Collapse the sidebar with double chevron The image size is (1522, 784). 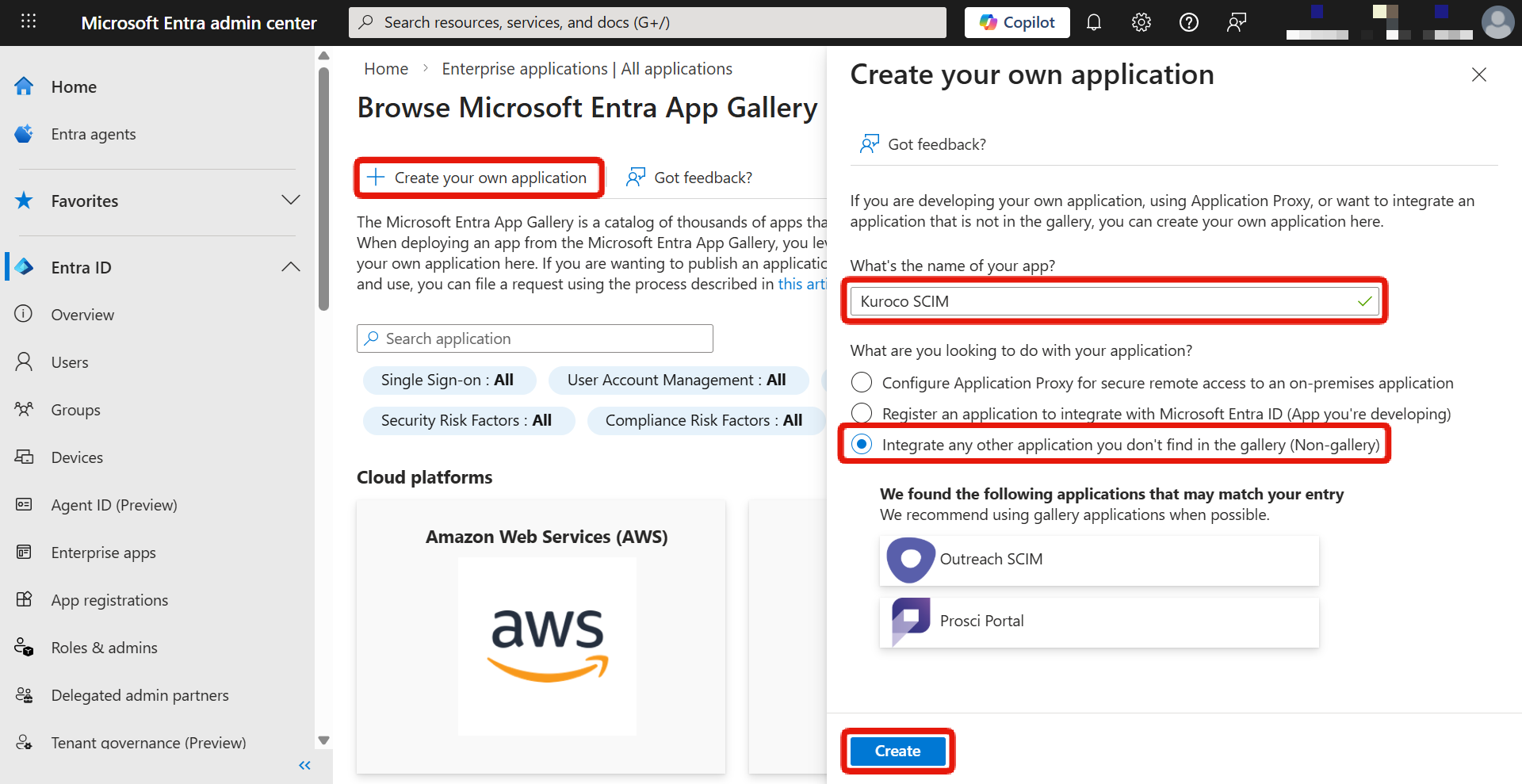click(x=304, y=765)
